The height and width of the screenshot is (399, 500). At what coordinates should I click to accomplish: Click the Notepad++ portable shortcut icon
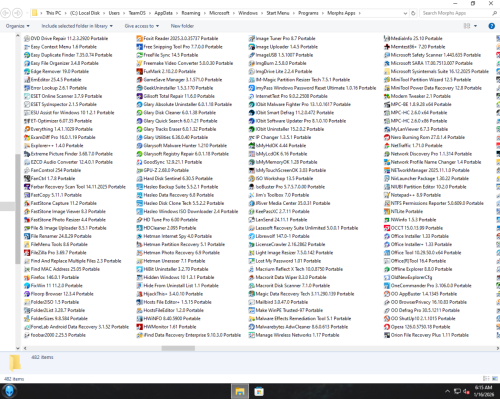(x=387, y=195)
